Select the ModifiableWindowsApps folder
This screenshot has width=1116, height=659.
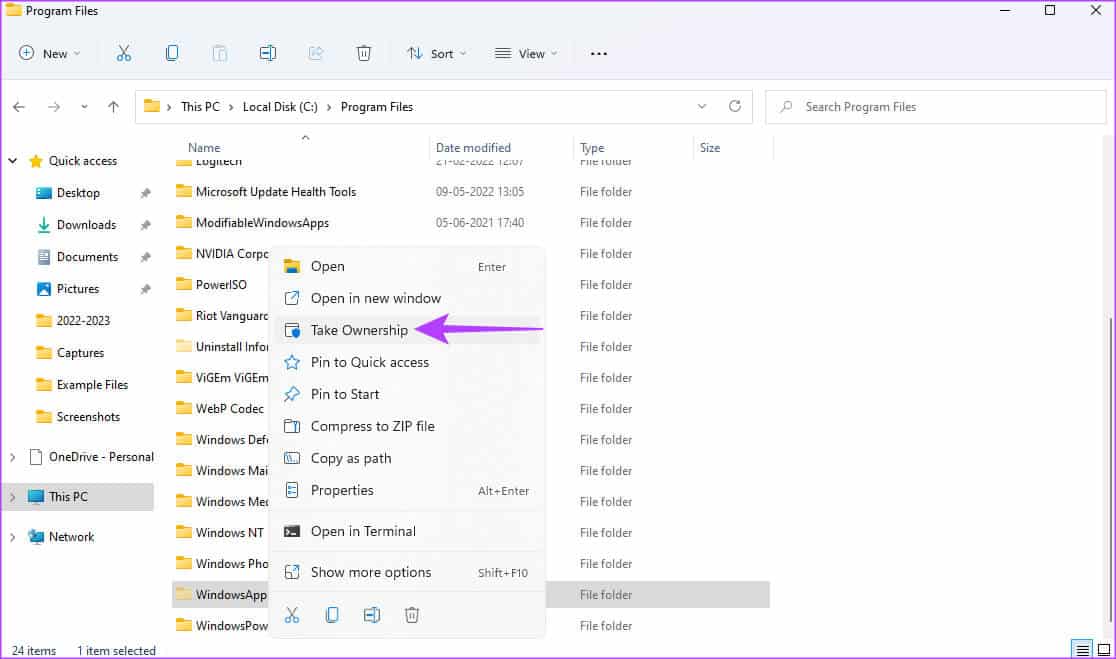pyautogui.click(x=262, y=223)
